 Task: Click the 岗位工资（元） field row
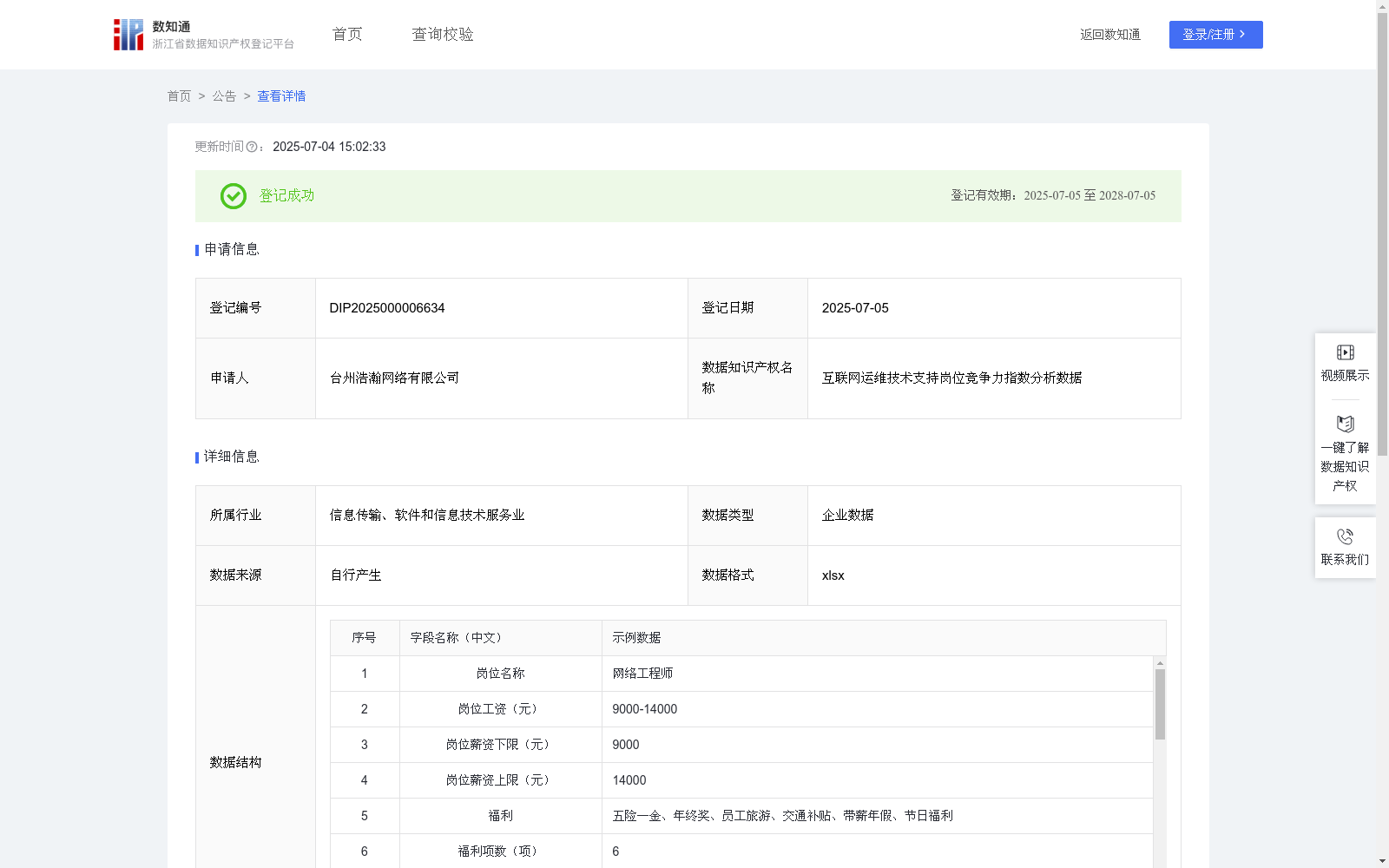coord(742,709)
